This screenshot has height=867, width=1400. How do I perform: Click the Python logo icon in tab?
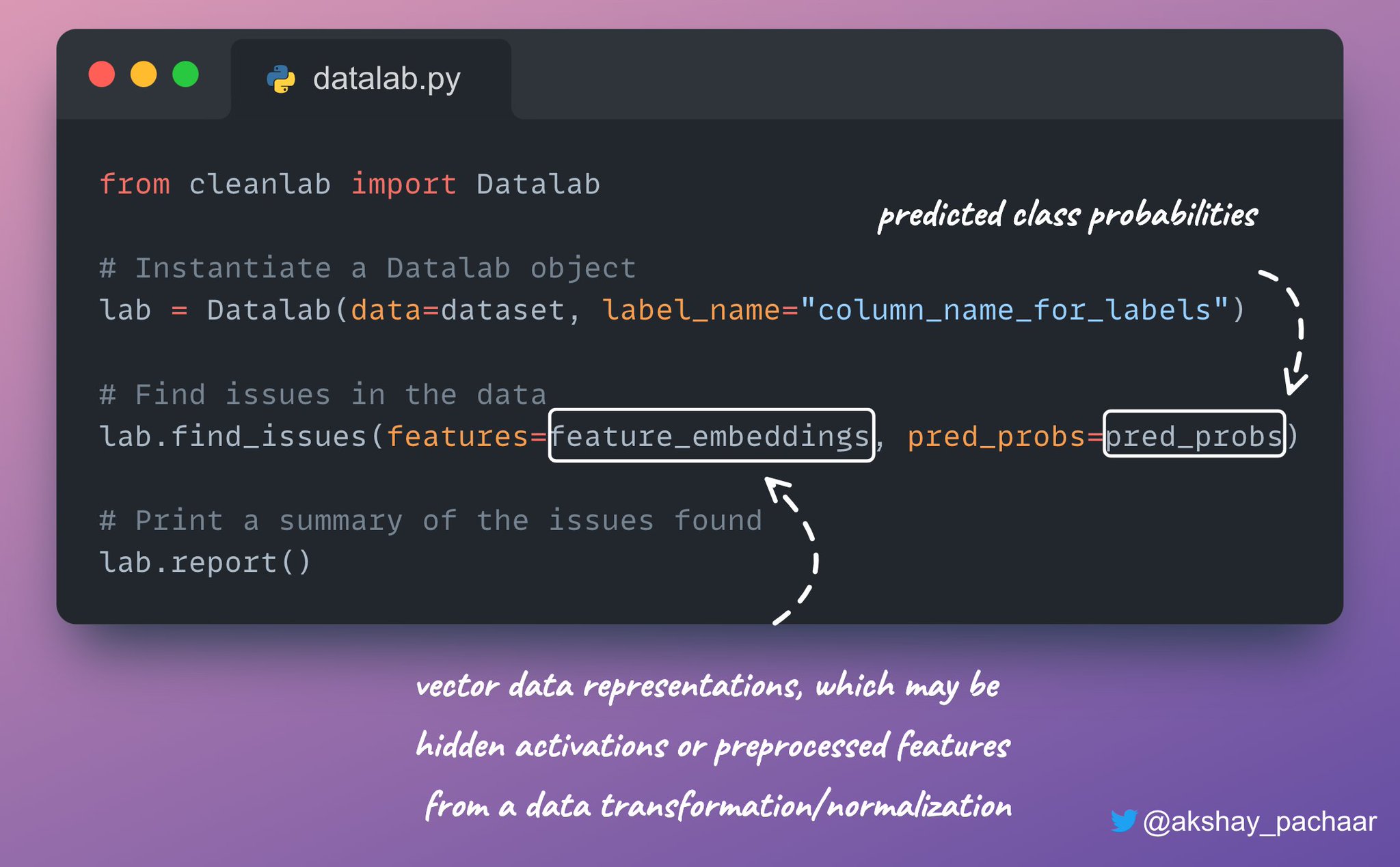281,79
